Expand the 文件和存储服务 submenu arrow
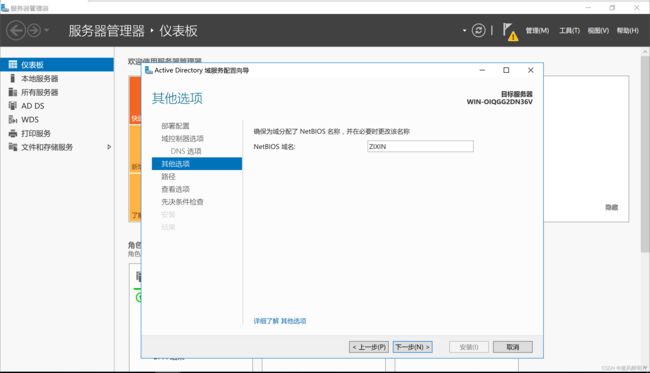650x373 pixels. 109,147
